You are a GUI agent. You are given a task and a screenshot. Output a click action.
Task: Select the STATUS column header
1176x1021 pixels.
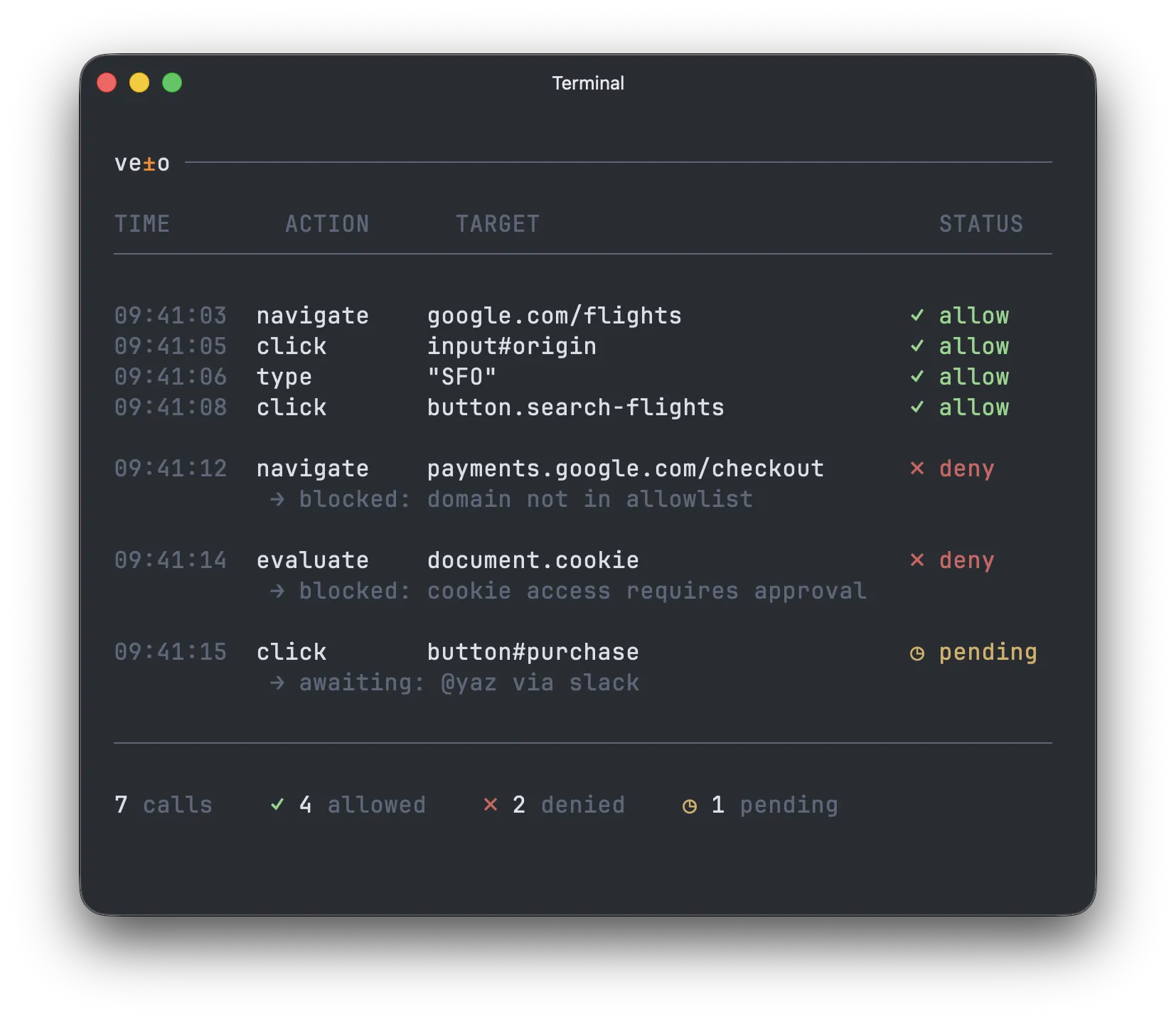coord(981,224)
